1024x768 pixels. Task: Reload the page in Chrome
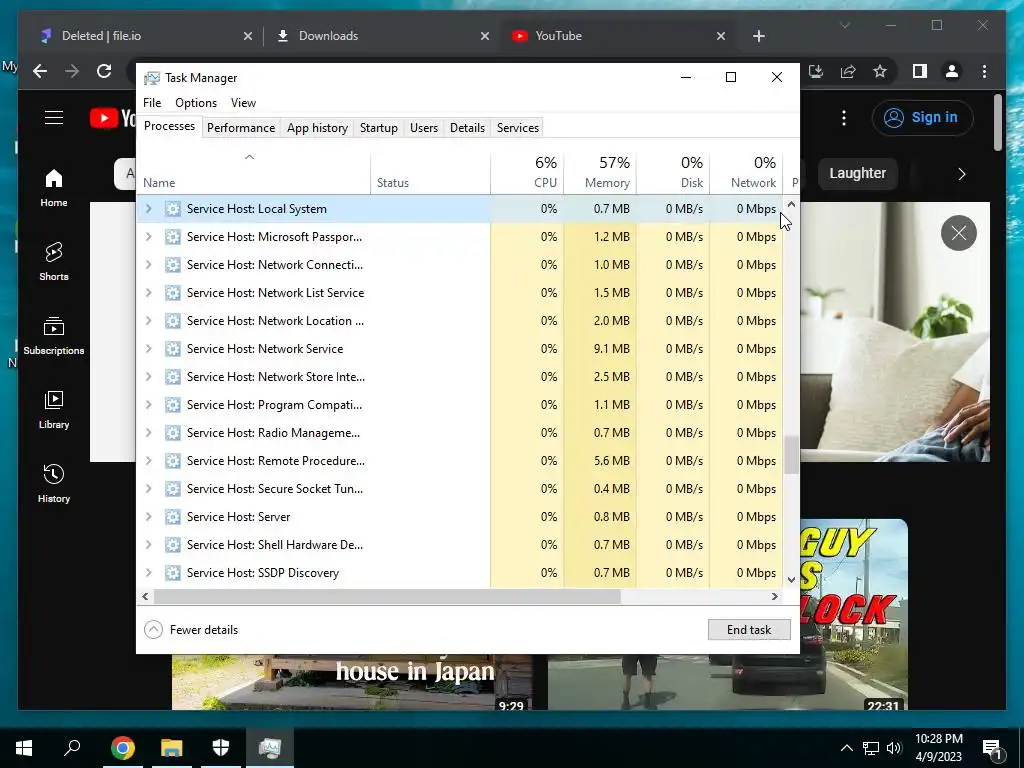coord(104,71)
